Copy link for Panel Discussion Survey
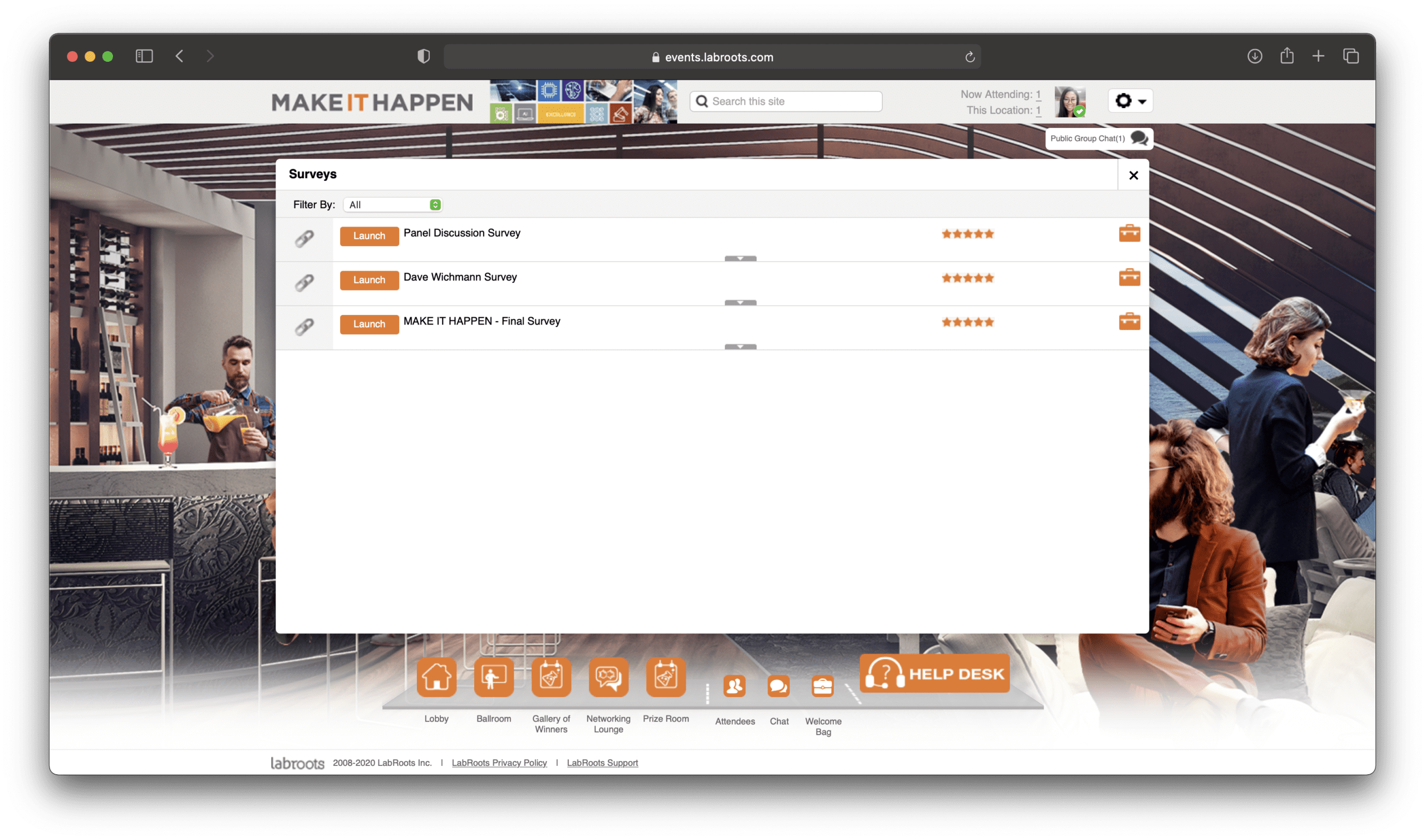The width and height of the screenshot is (1425, 840). [304, 238]
